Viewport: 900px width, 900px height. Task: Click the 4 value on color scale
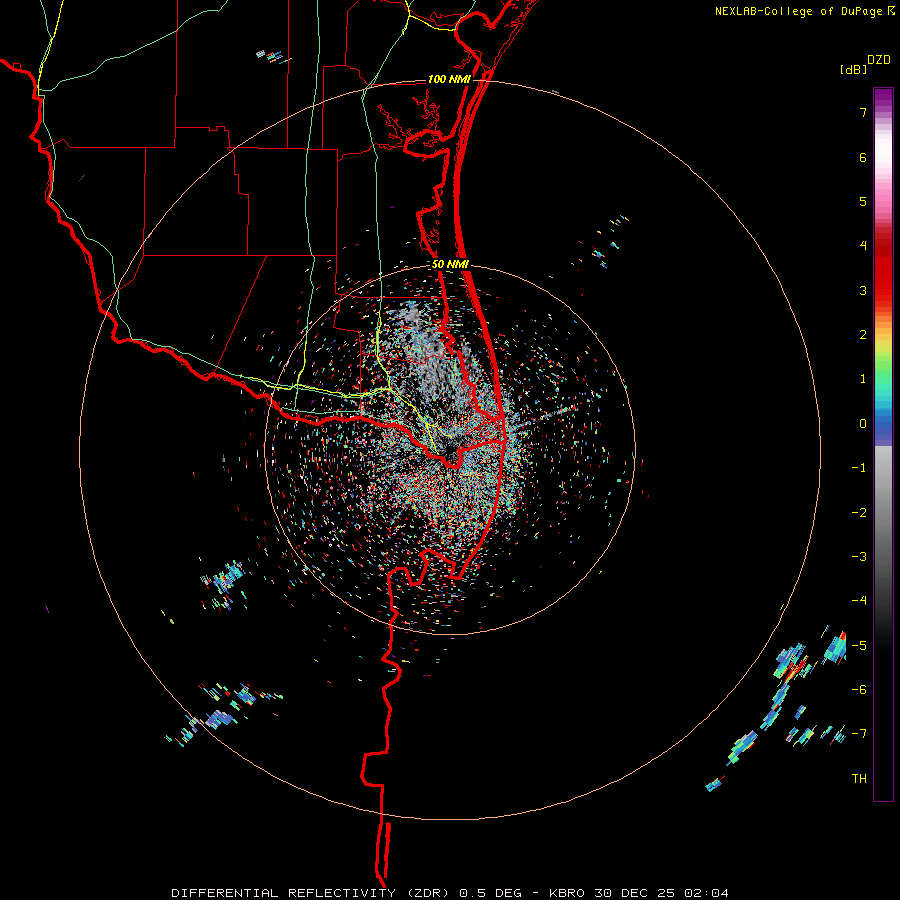pyautogui.click(x=863, y=246)
